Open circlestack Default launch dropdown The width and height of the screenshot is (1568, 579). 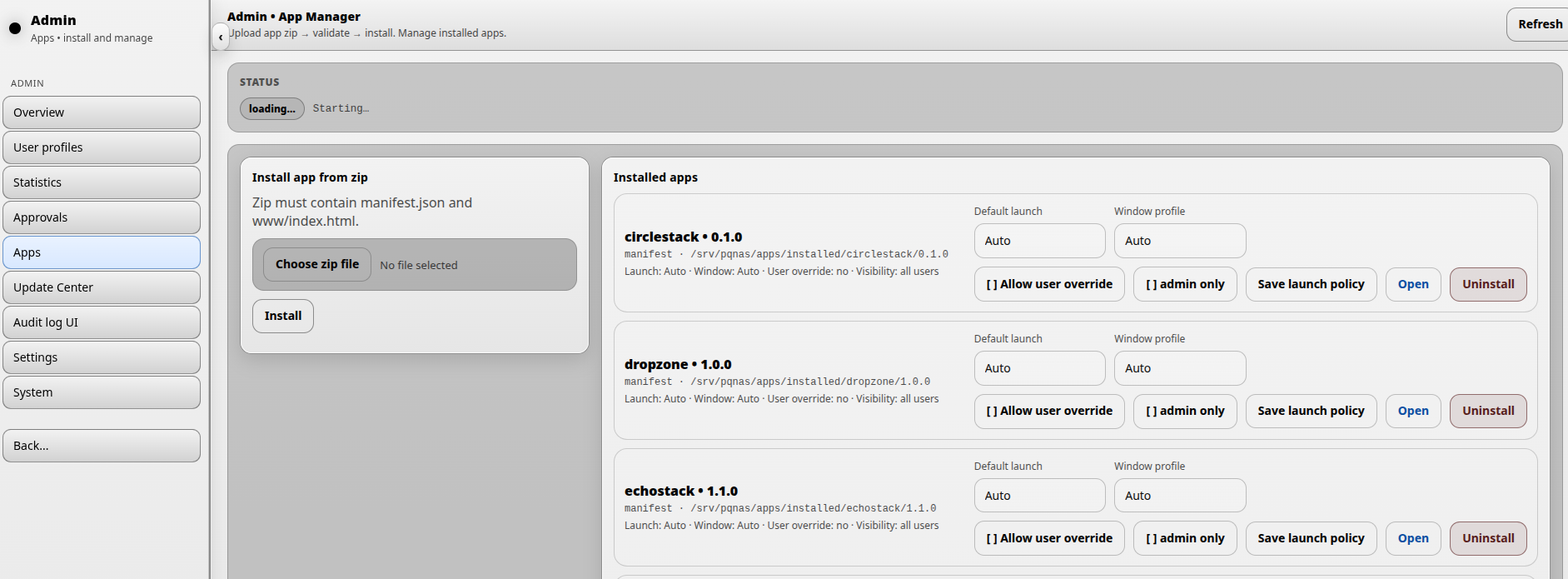click(x=1040, y=241)
